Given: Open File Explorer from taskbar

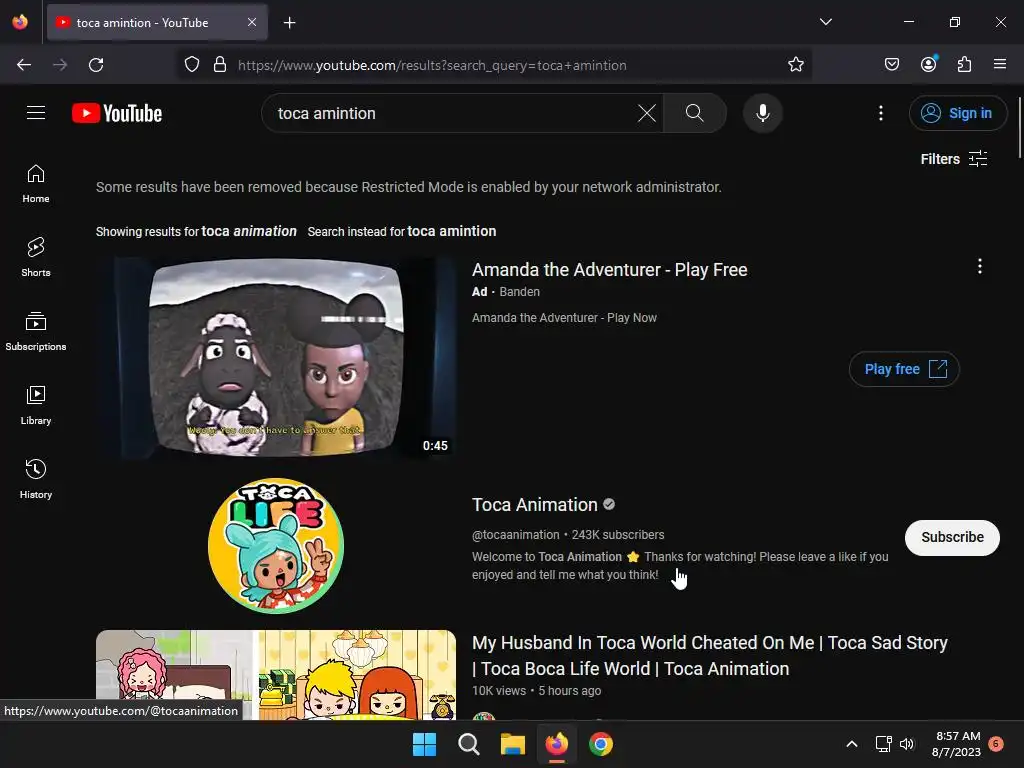Looking at the screenshot, I should [x=513, y=744].
